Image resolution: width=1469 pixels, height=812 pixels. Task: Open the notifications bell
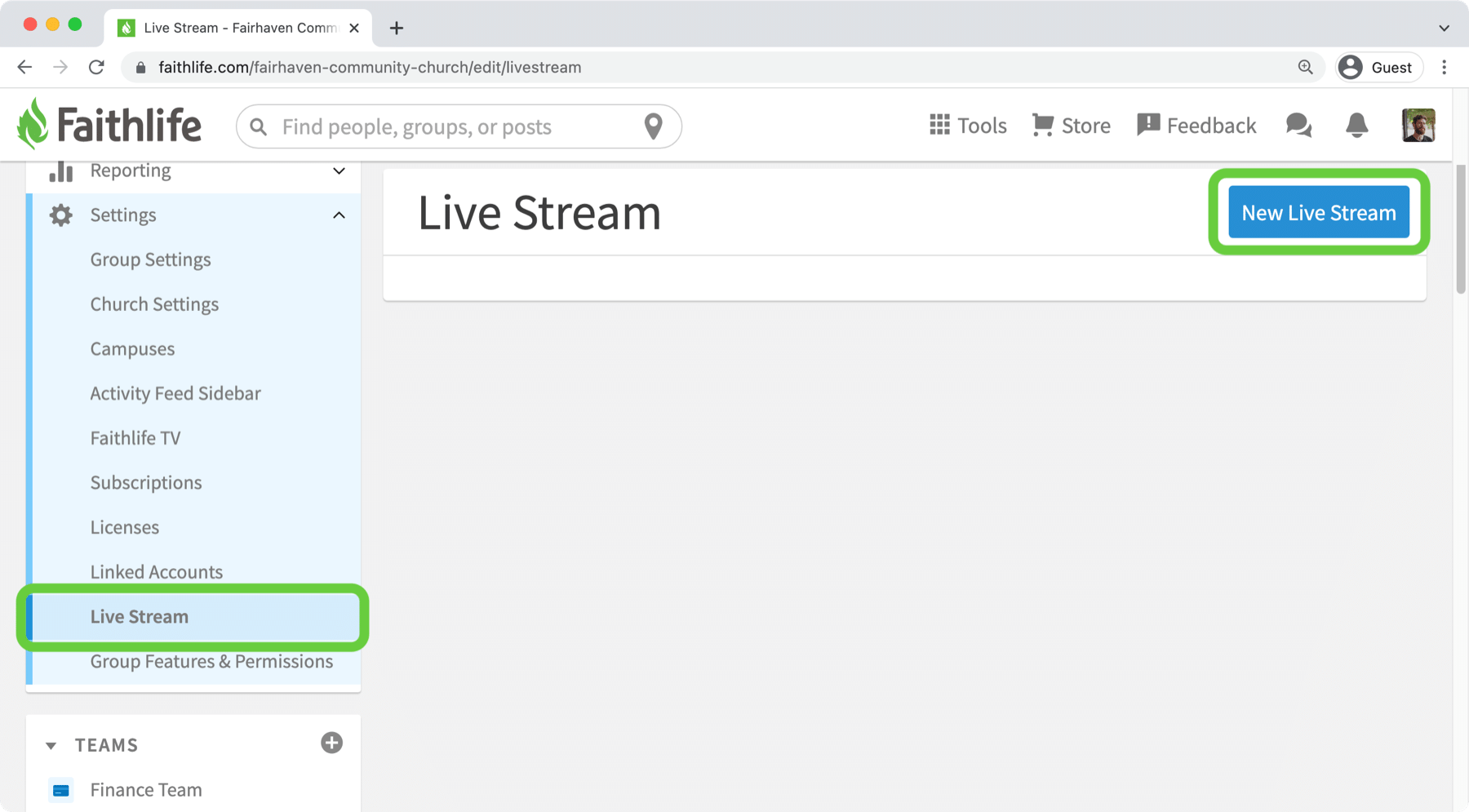point(1356,125)
